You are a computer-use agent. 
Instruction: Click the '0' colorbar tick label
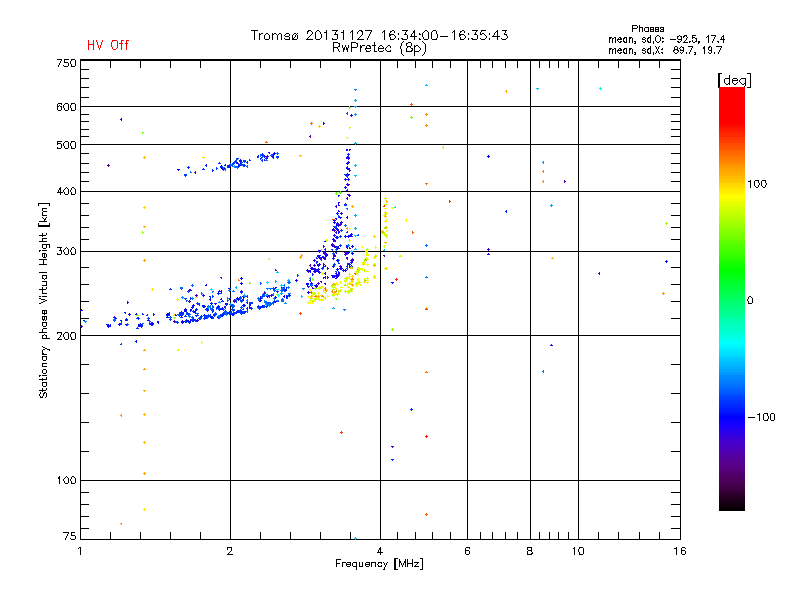(750, 301)
